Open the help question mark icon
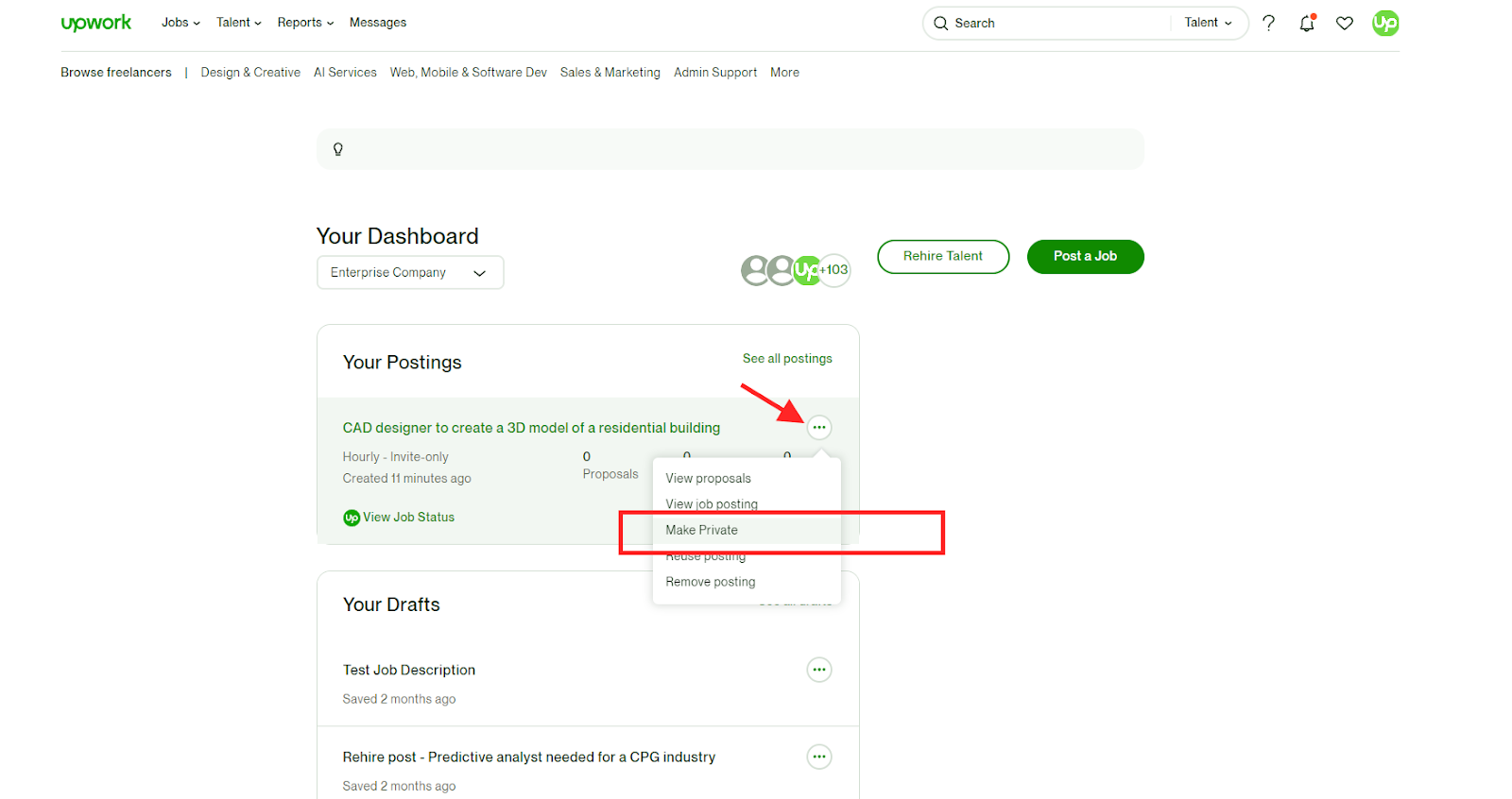1512x799 pixels. 1268,23
